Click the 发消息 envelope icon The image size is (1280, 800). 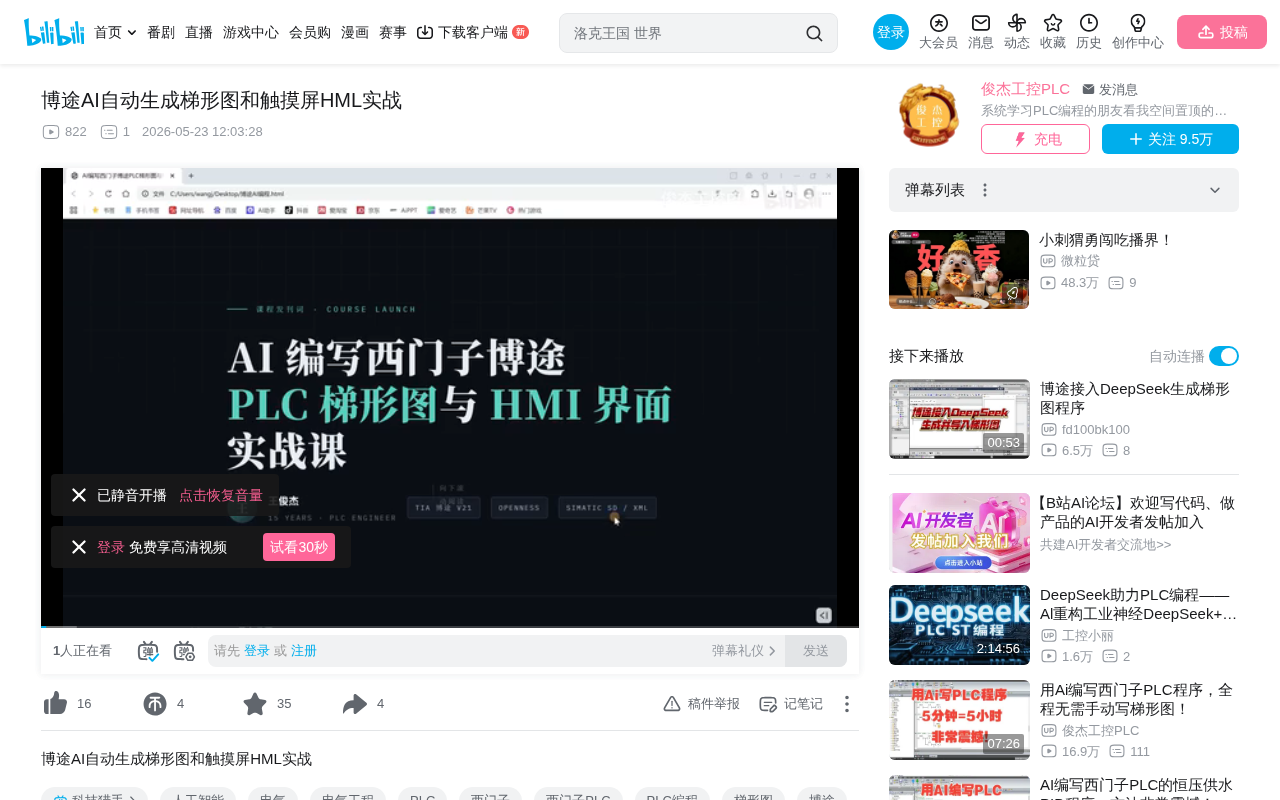(x=1088, y=89)
